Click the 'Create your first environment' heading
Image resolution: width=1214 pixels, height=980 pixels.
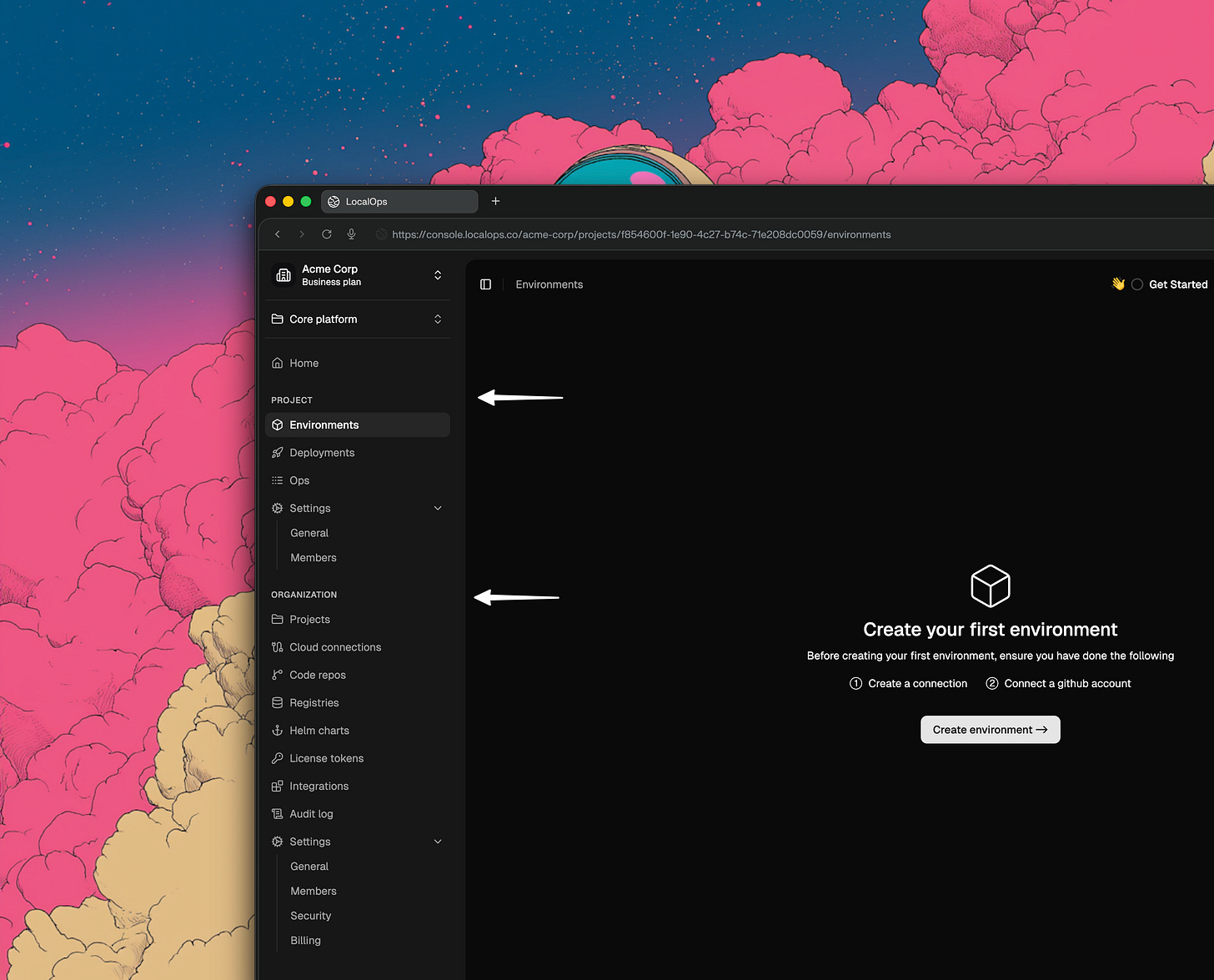click(991, 630)
